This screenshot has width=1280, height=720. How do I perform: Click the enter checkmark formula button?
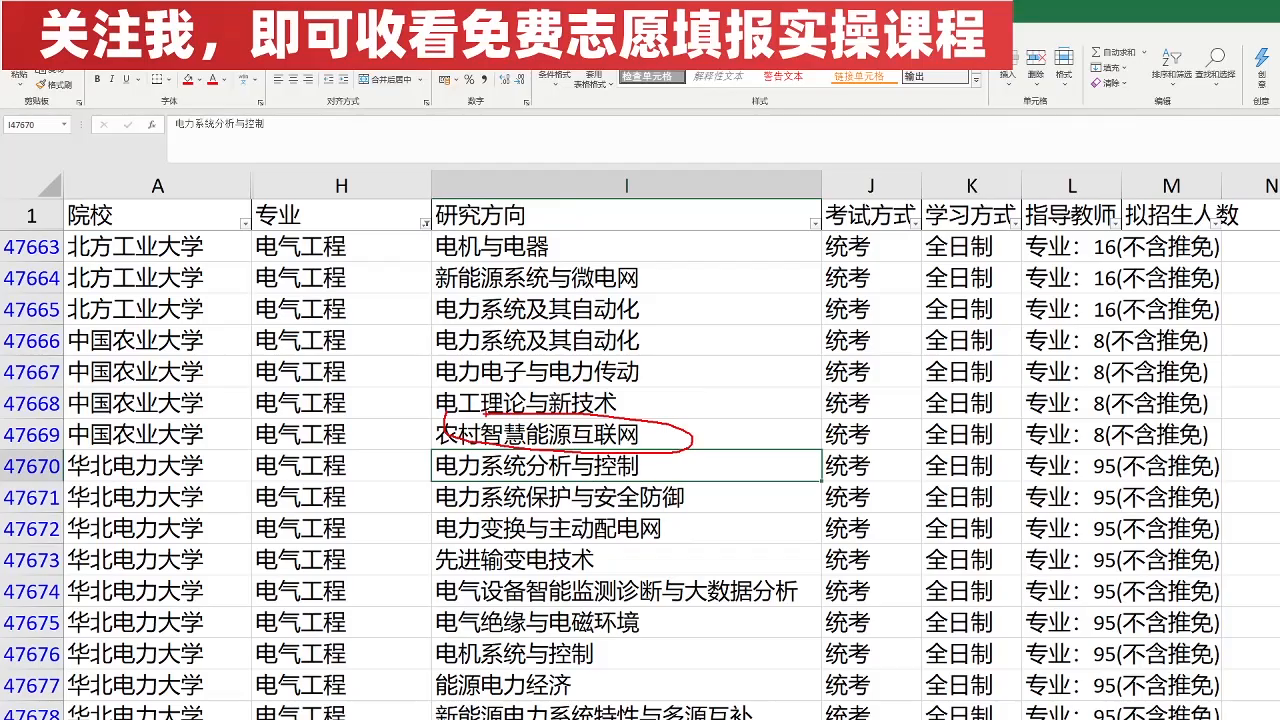pos(128,125)
